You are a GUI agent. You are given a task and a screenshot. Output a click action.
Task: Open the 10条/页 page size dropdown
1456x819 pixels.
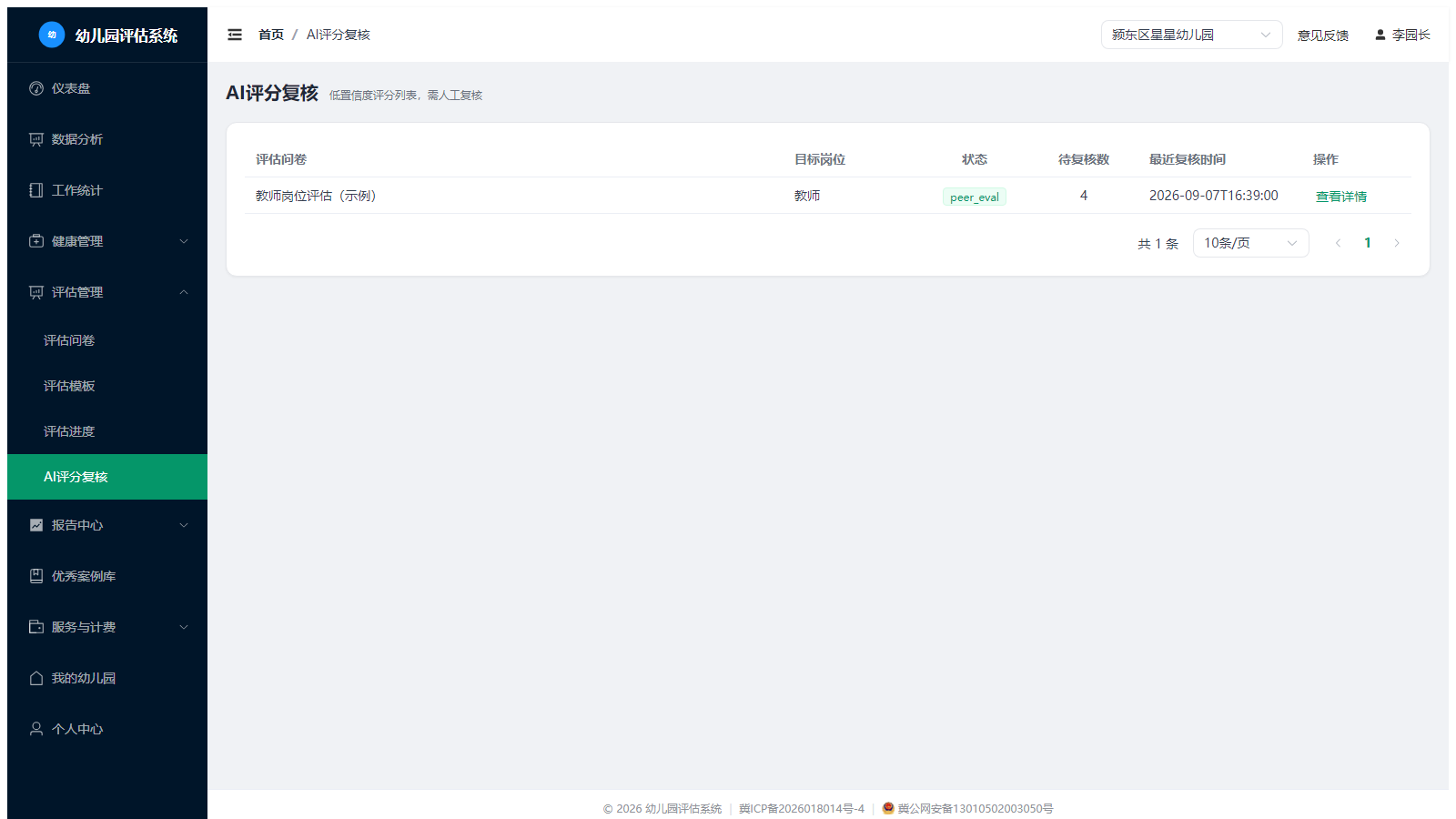(1250, 243)
